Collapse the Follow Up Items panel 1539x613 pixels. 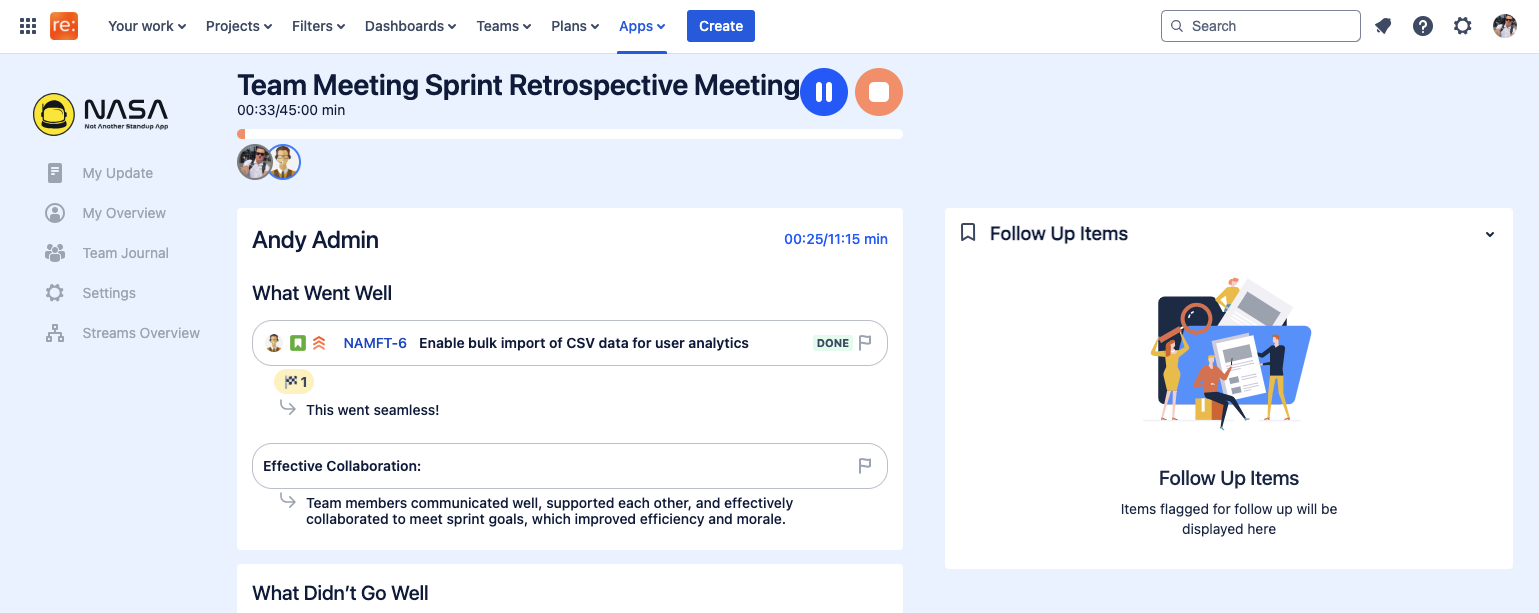1490,234
